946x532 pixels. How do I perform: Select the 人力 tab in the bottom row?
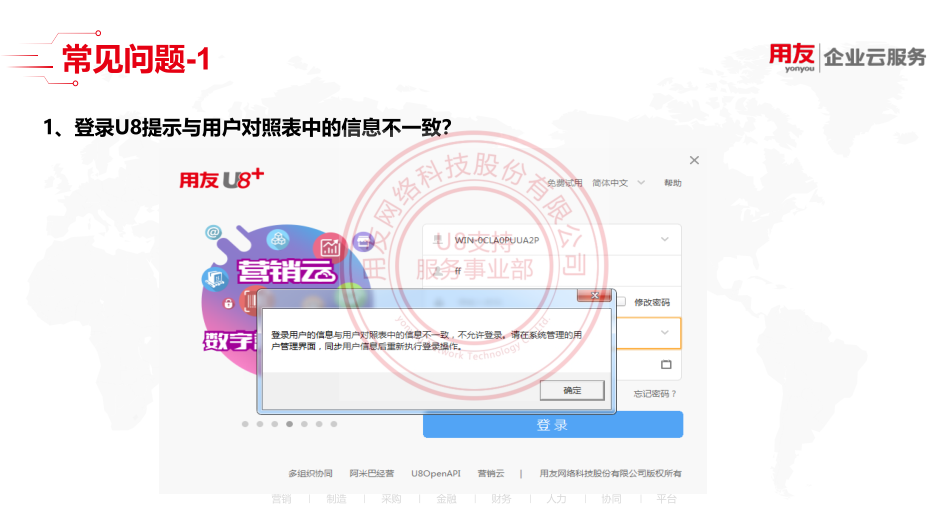click(x=556, y=499)
